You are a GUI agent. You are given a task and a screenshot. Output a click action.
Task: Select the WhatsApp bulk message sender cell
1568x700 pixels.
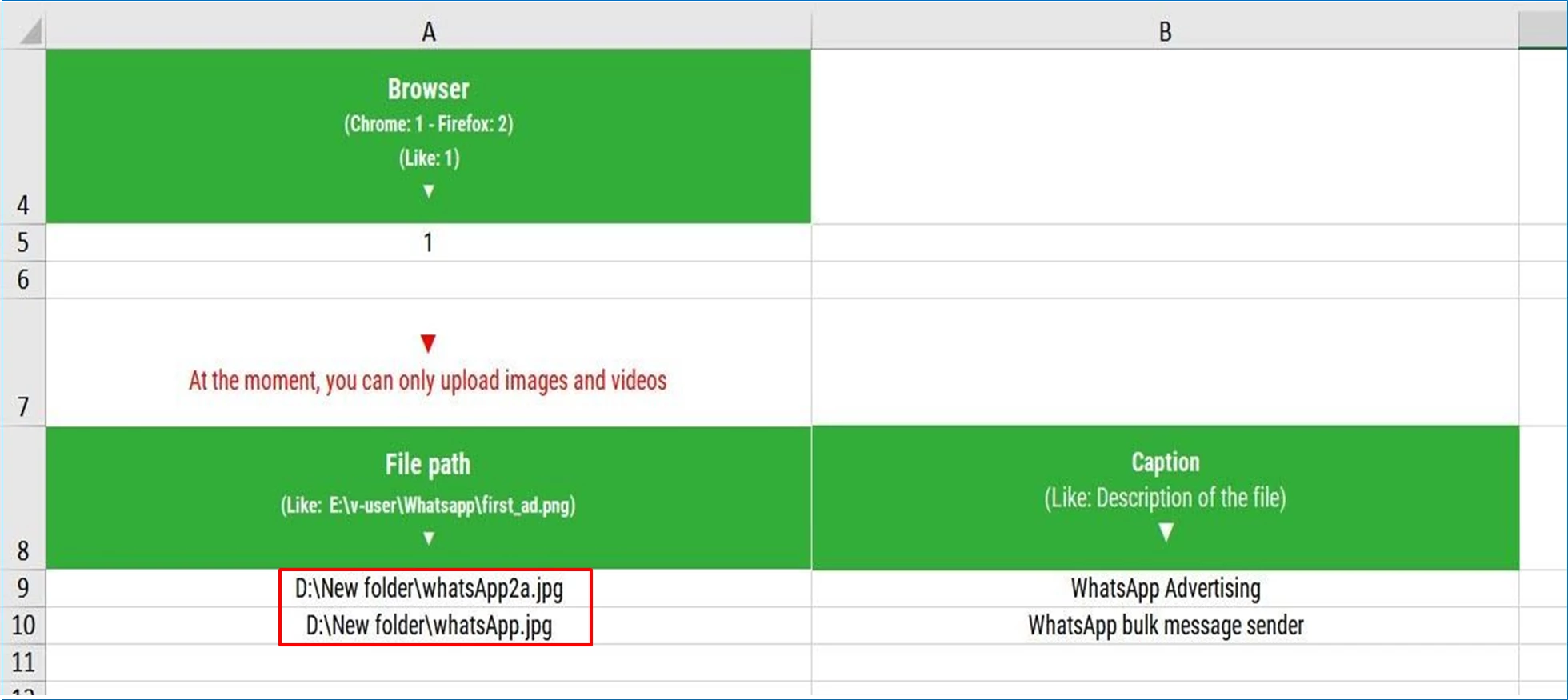pos(1165,626)
